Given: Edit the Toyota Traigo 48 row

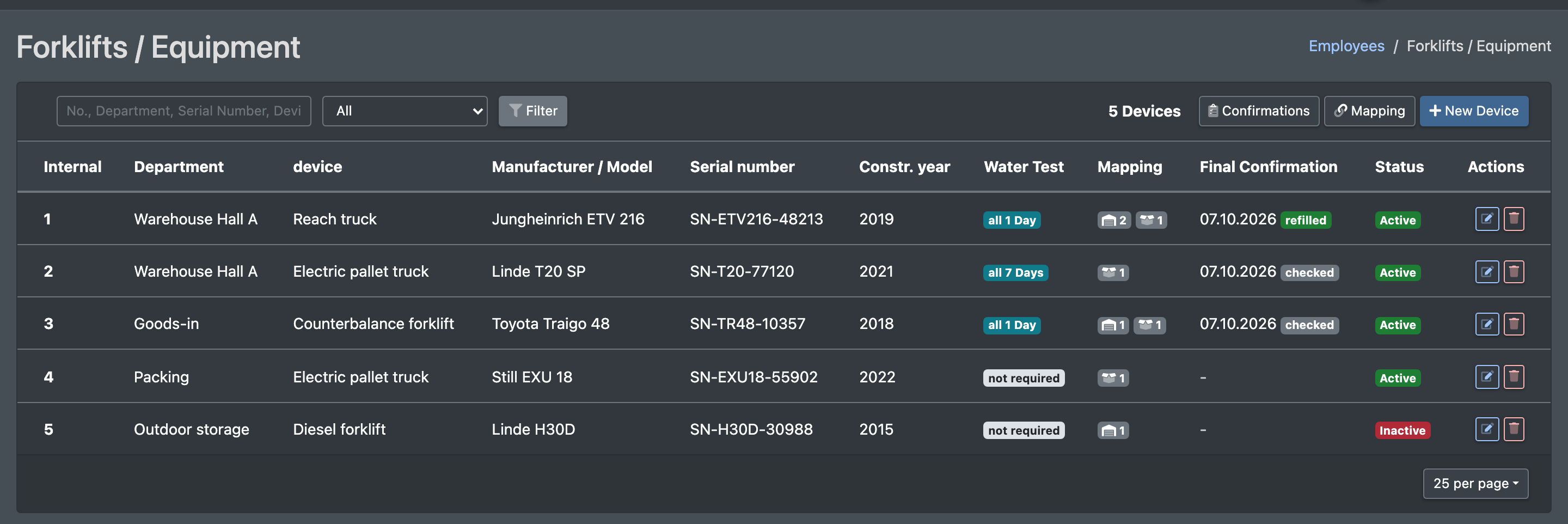Looking at the screenshot, I should click(1486, 324).
